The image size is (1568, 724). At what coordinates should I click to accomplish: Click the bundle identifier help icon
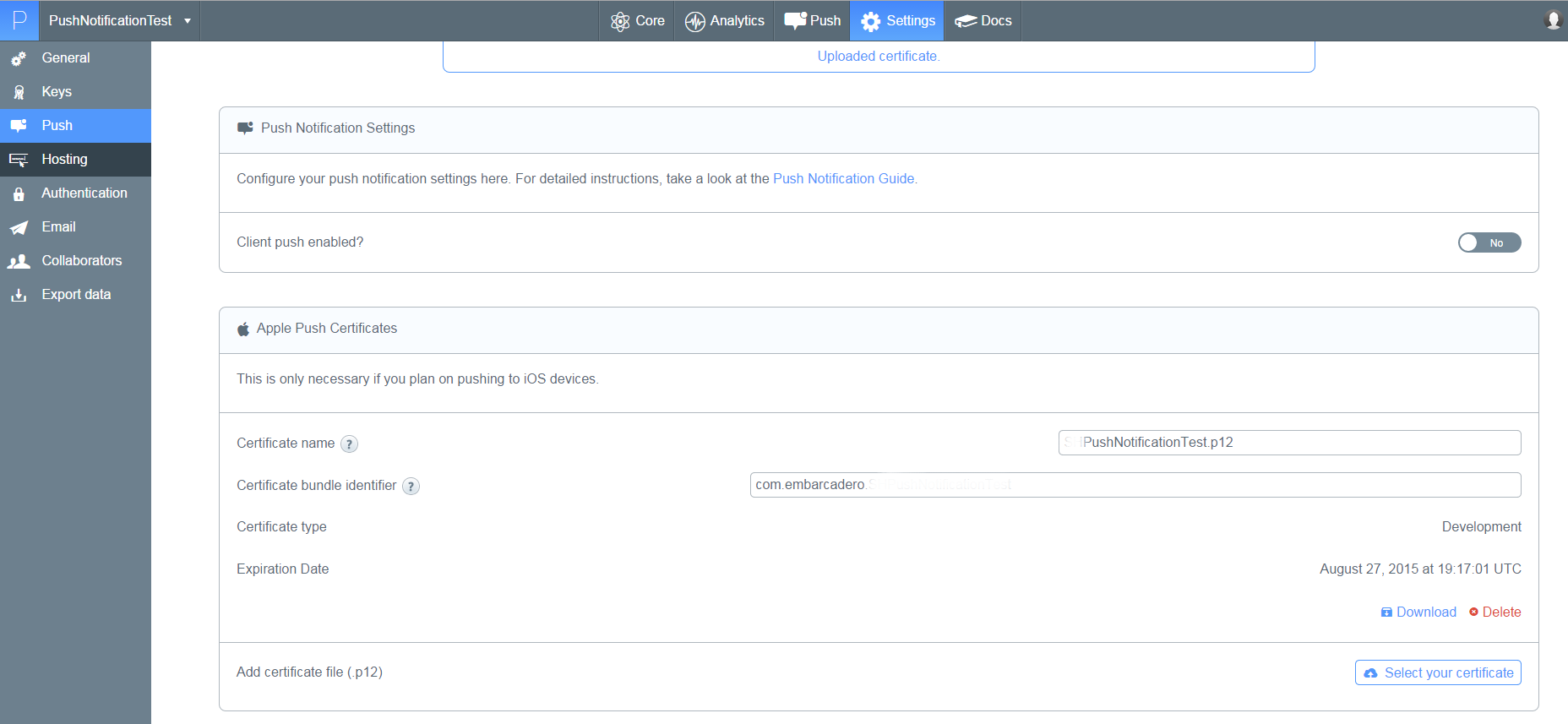click(411, 486)
